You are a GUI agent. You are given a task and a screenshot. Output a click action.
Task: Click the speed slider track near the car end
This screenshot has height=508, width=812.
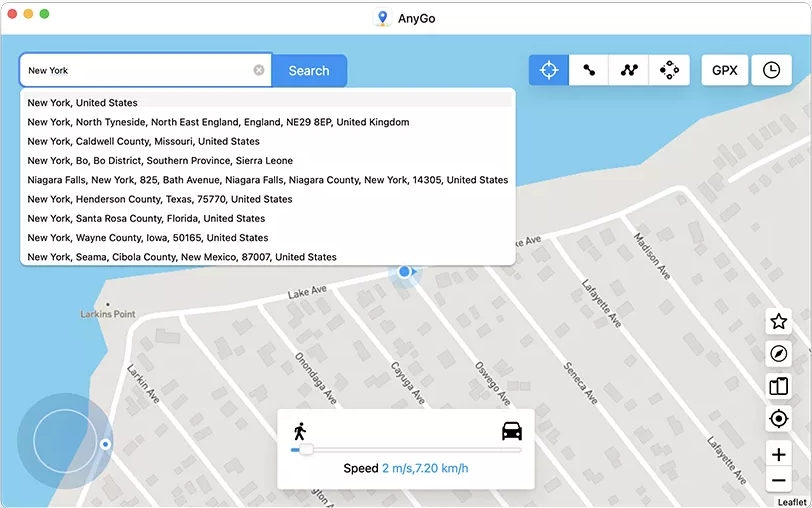tap(510, 450)
